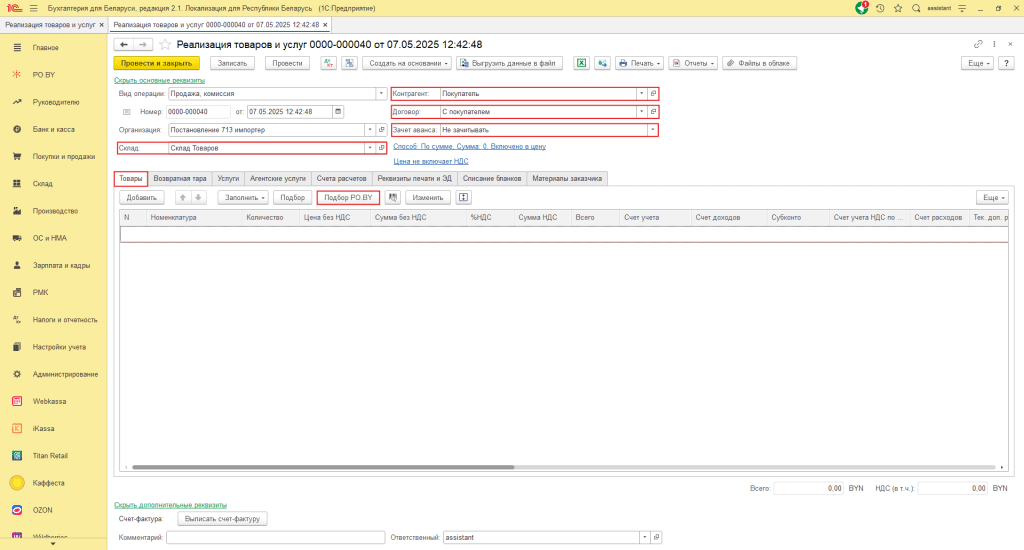Open the Заполнить dropdown button

coord(243,197)
